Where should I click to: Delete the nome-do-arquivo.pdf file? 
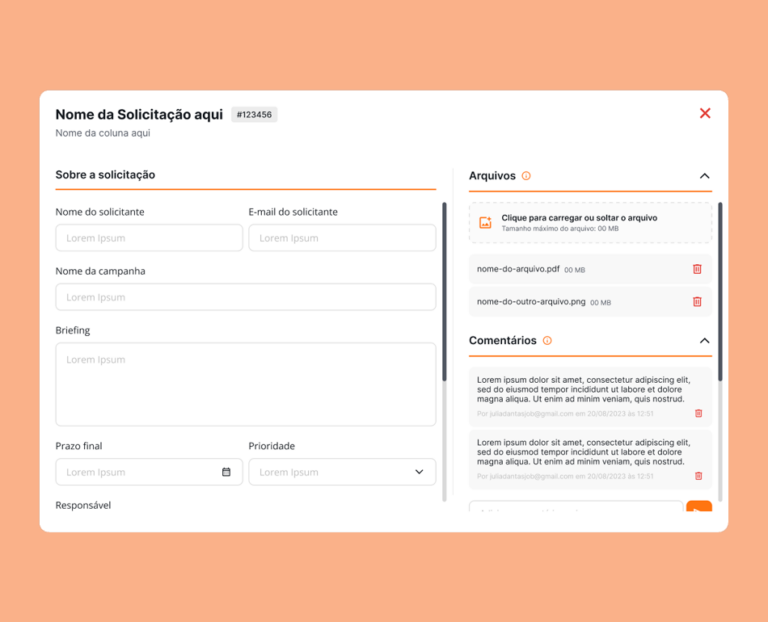pos(697,269)
